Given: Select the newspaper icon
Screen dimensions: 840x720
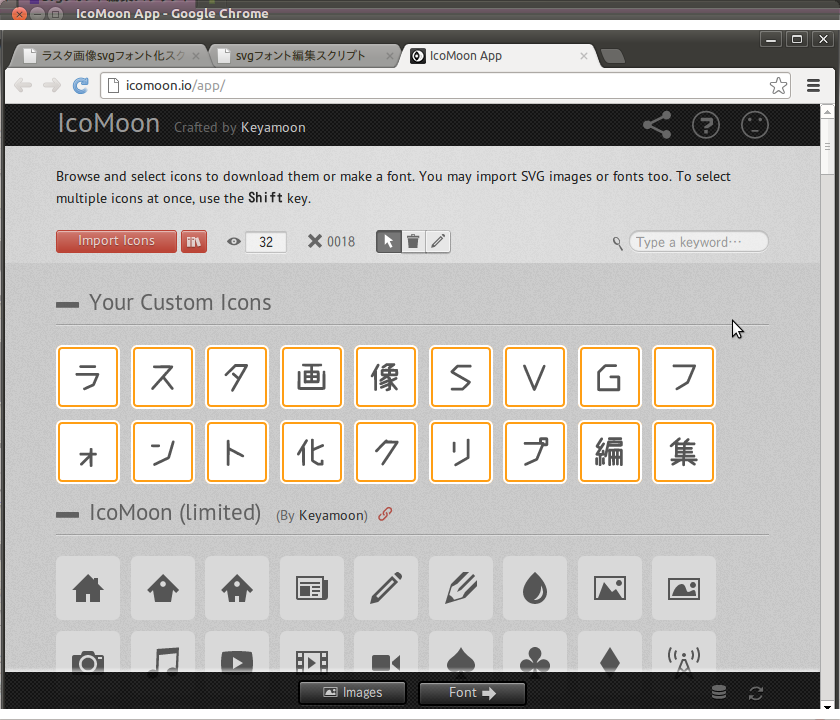Looking at the screenshot, I should pyautogui.click(x=311, y=588).
